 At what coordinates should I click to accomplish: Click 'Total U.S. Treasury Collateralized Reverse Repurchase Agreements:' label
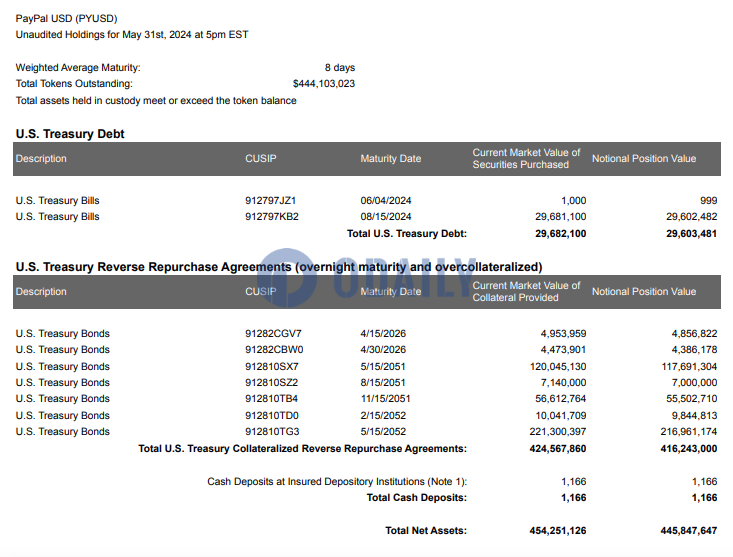[302, 449]
